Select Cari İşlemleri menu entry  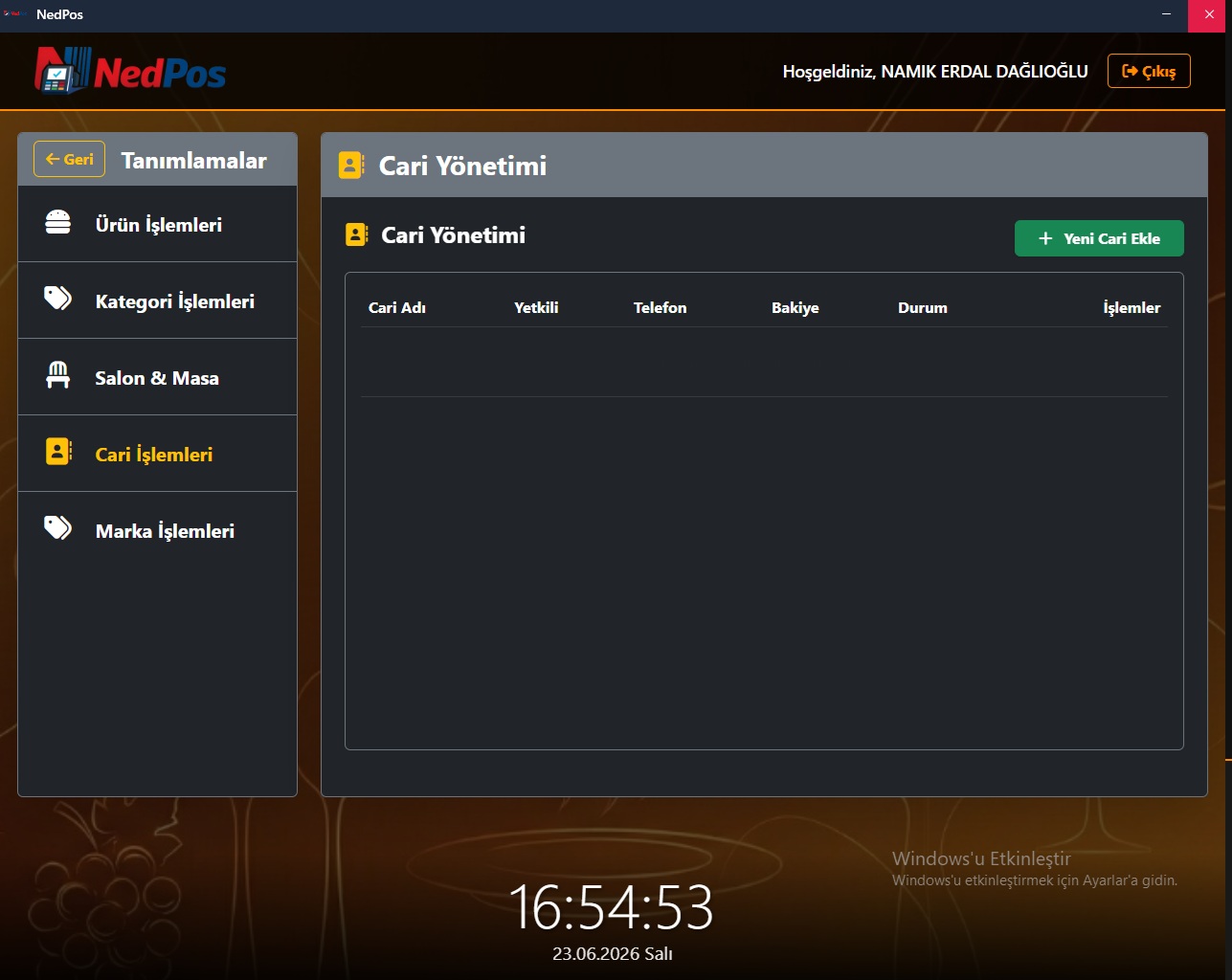(157, 454)
